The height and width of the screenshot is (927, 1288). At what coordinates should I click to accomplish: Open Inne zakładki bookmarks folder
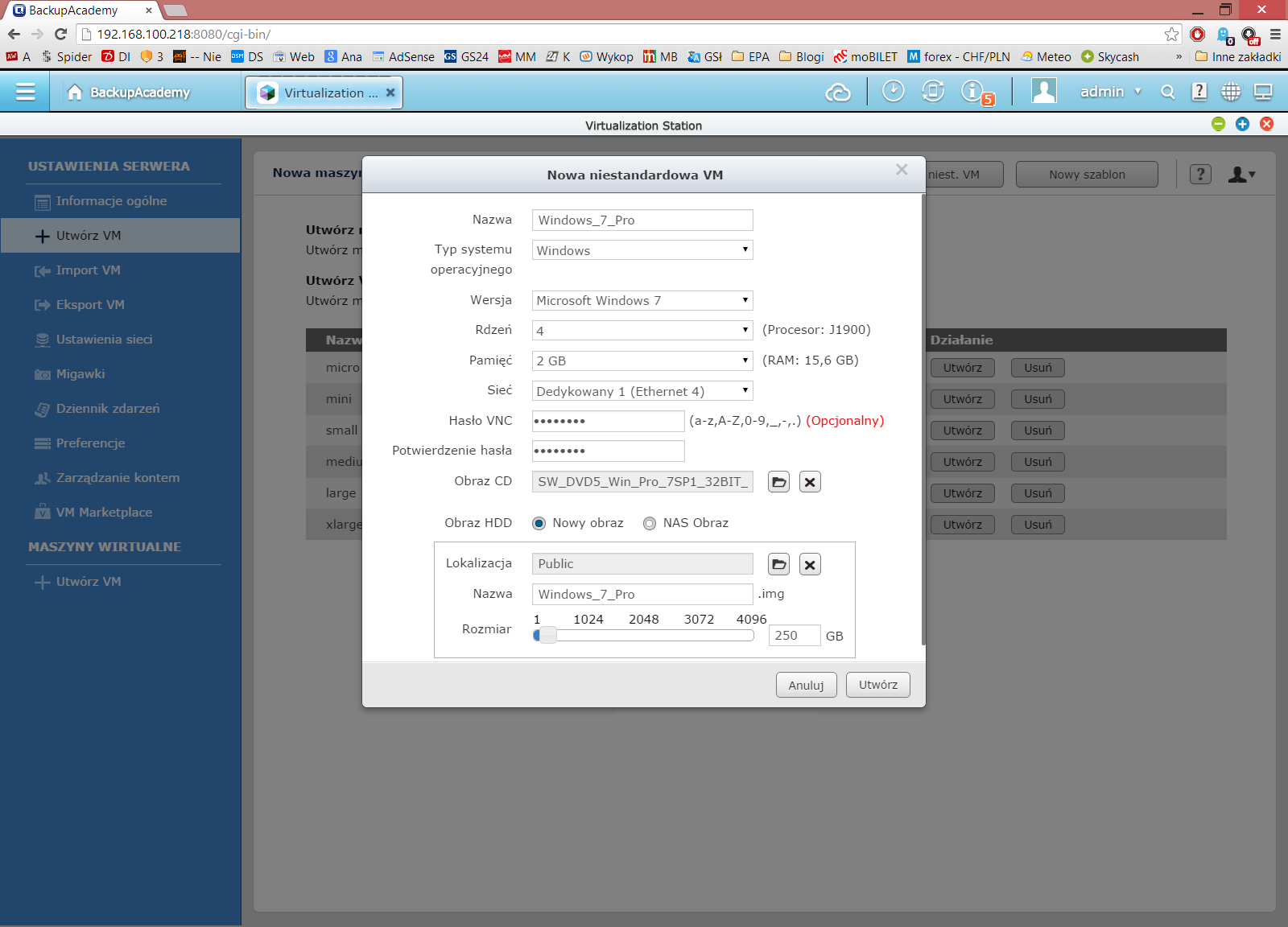1238,56
